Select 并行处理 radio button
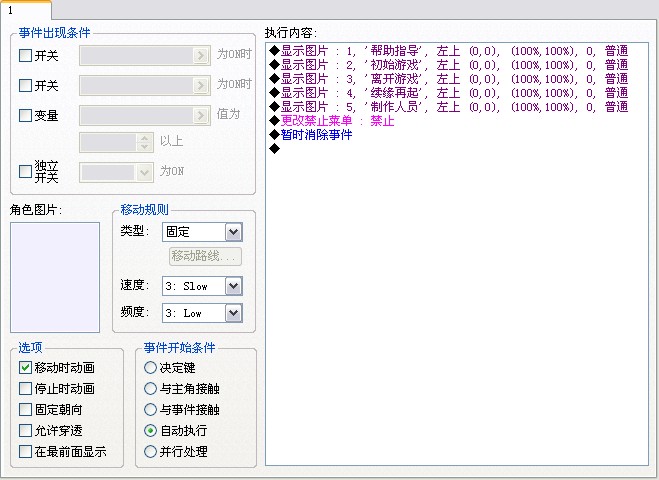 point(150,451)
